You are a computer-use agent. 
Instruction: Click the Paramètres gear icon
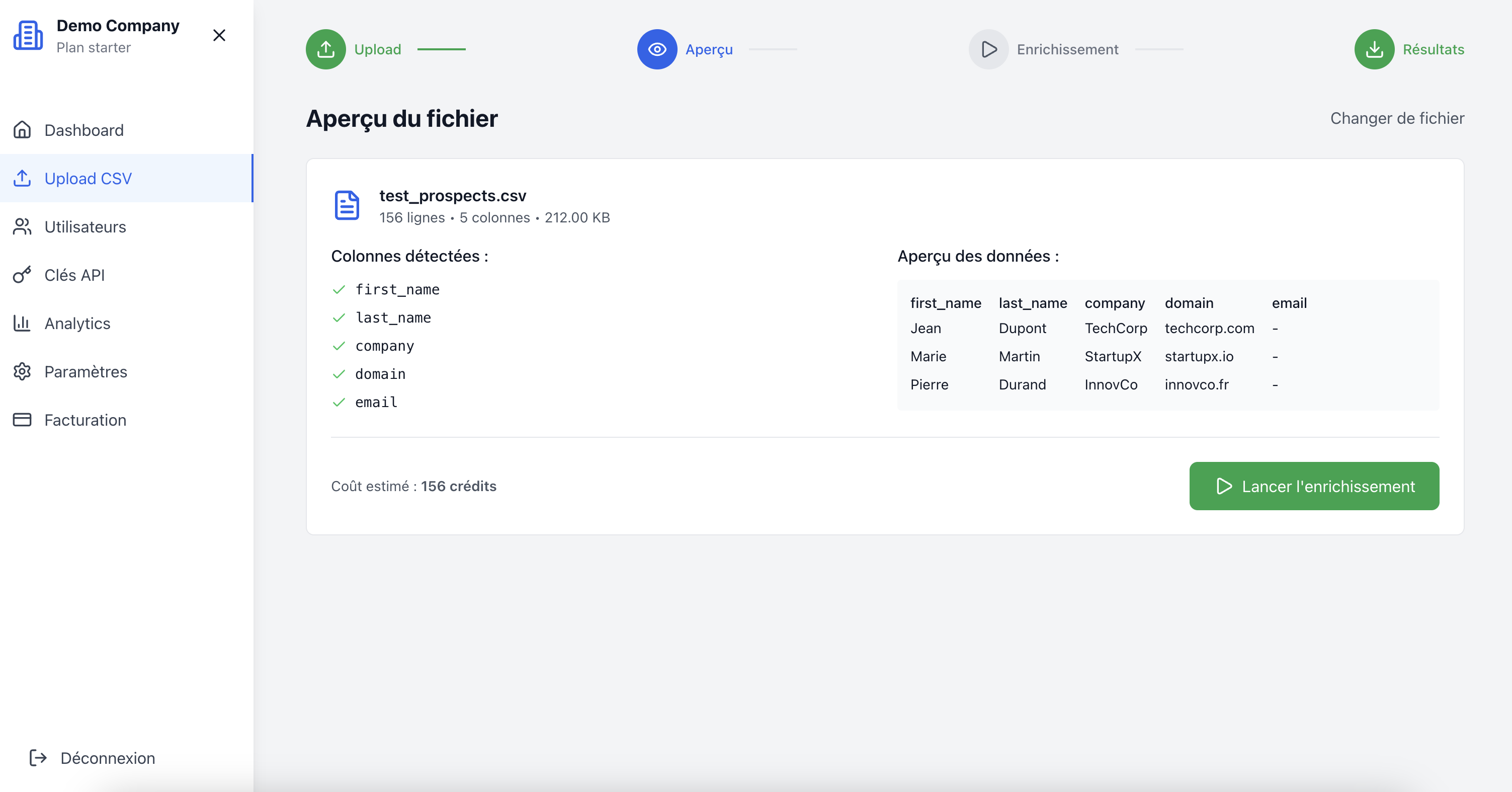[22, 372]
